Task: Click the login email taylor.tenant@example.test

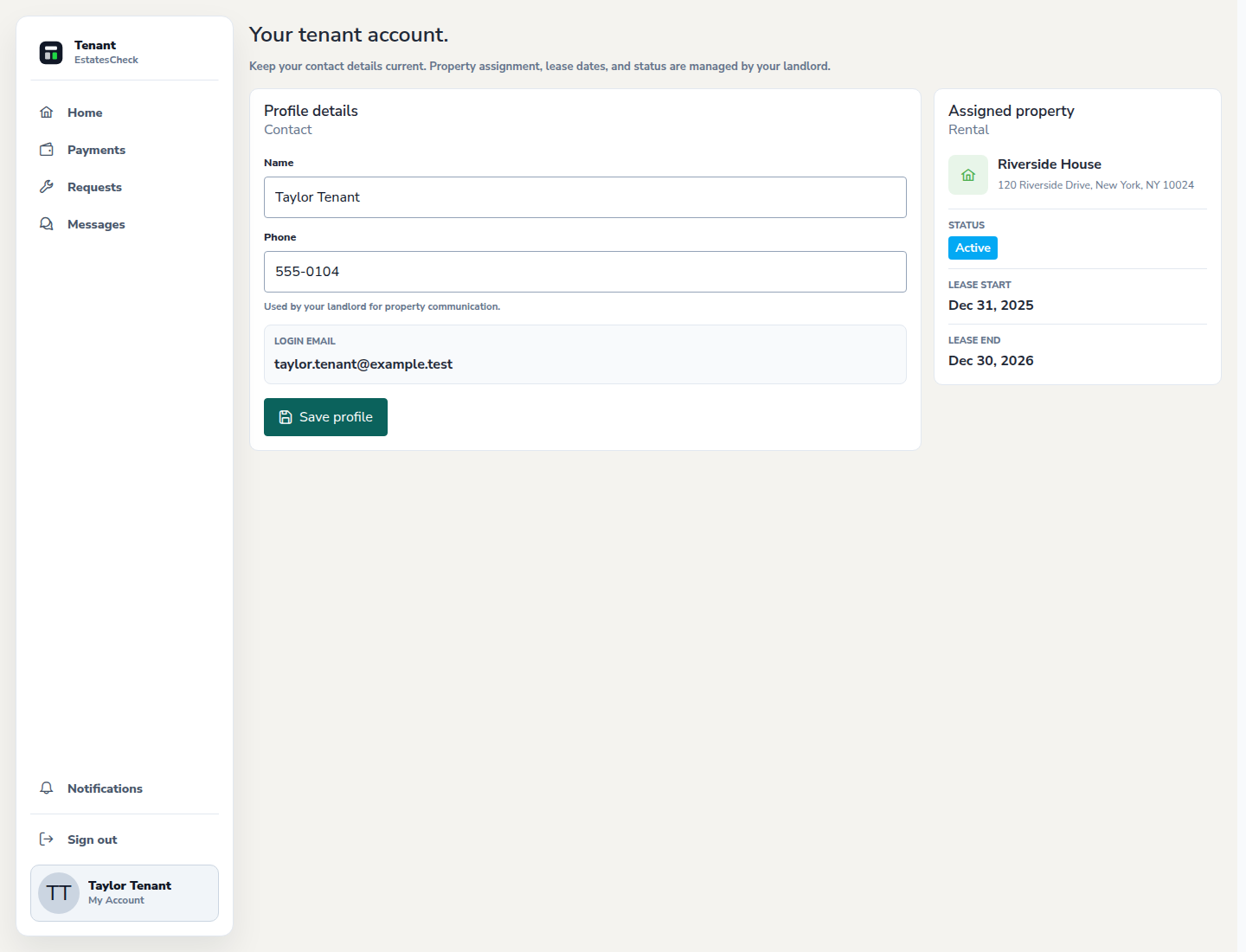Action: click(363, 364)
